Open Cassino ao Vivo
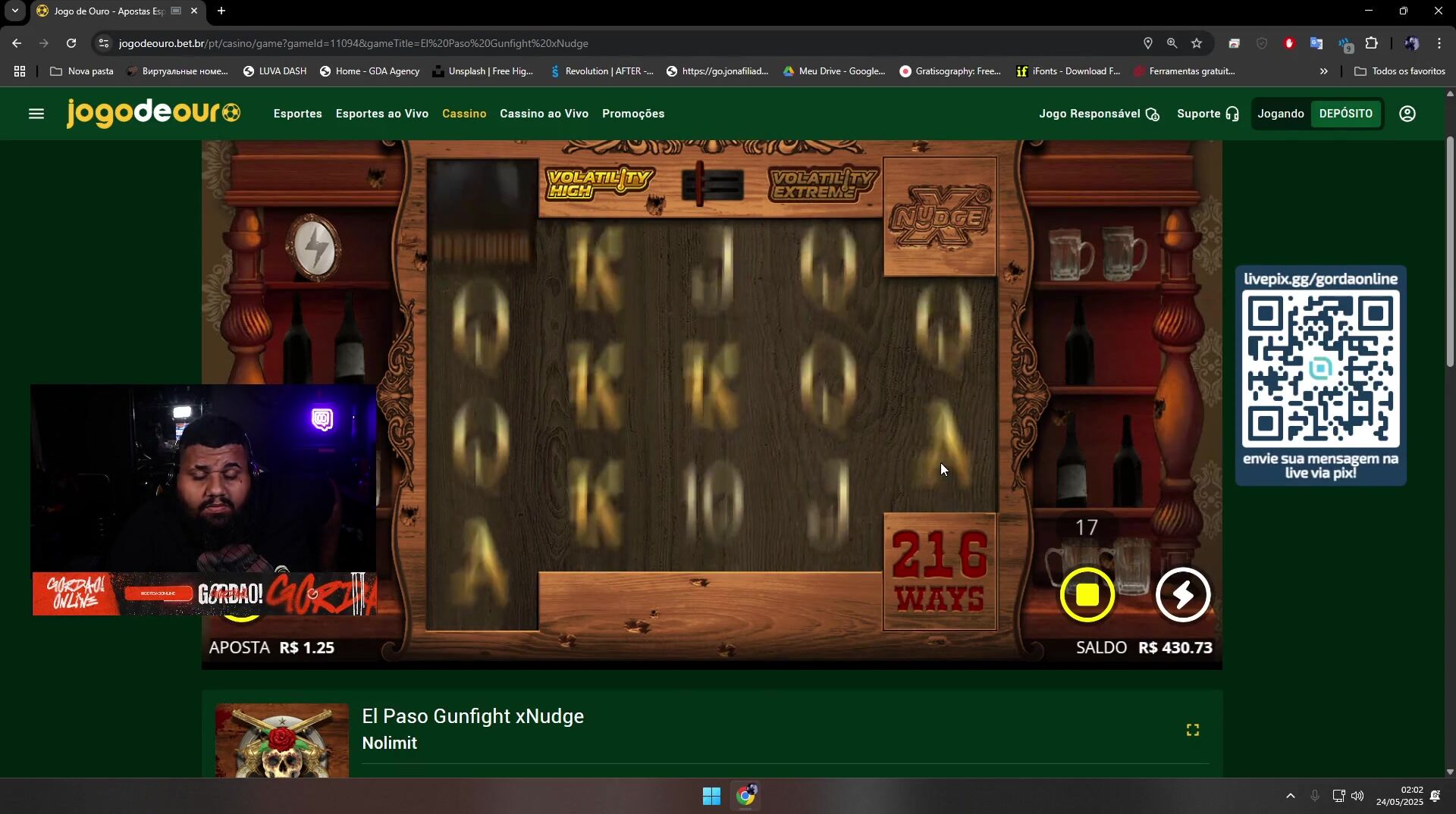 coord(544,114)
